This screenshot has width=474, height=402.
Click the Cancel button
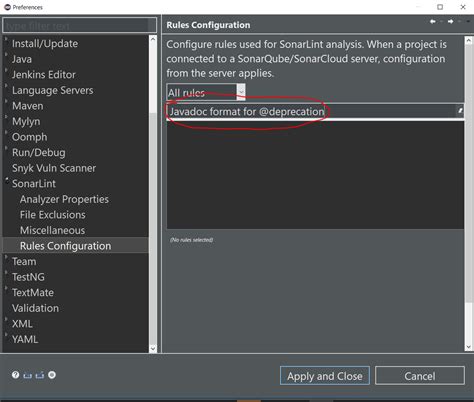[x=420, y=376]
